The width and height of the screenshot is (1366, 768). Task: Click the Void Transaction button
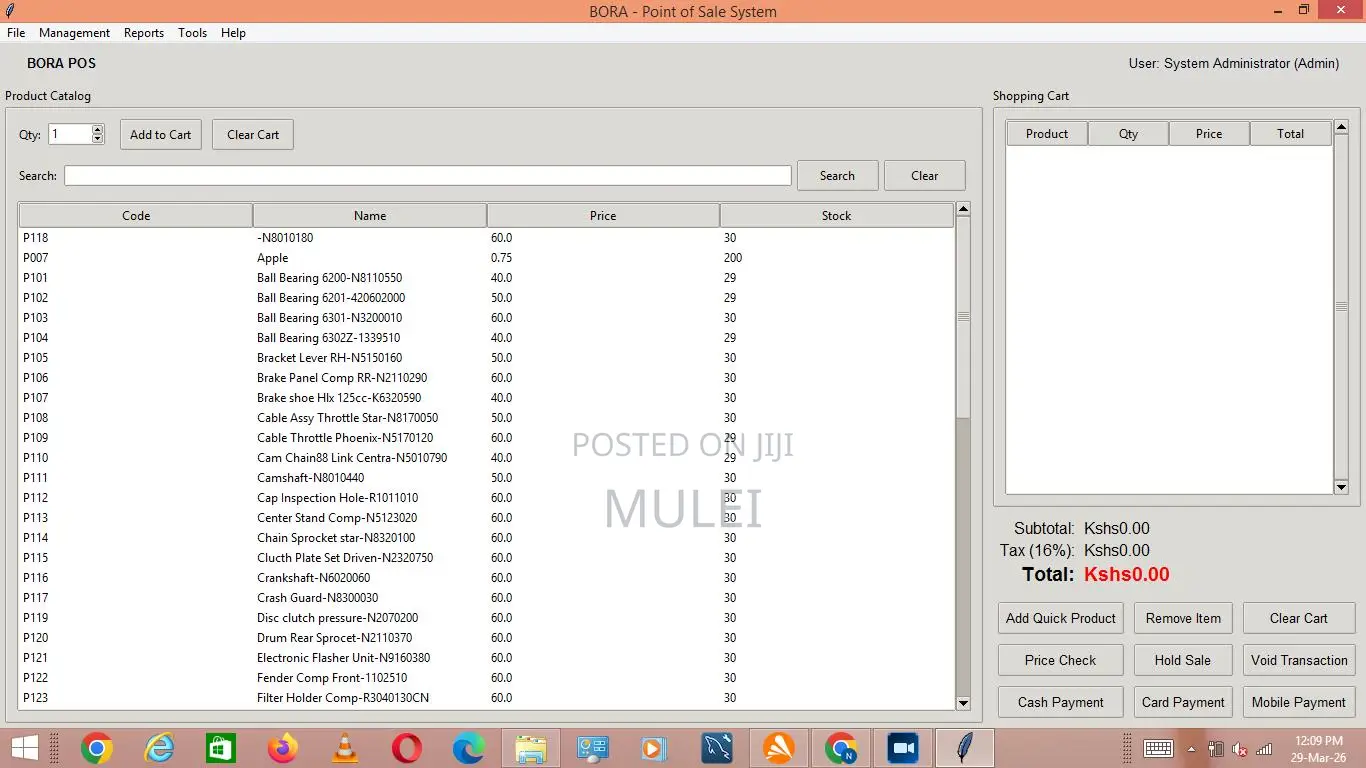coord(1299,660)
